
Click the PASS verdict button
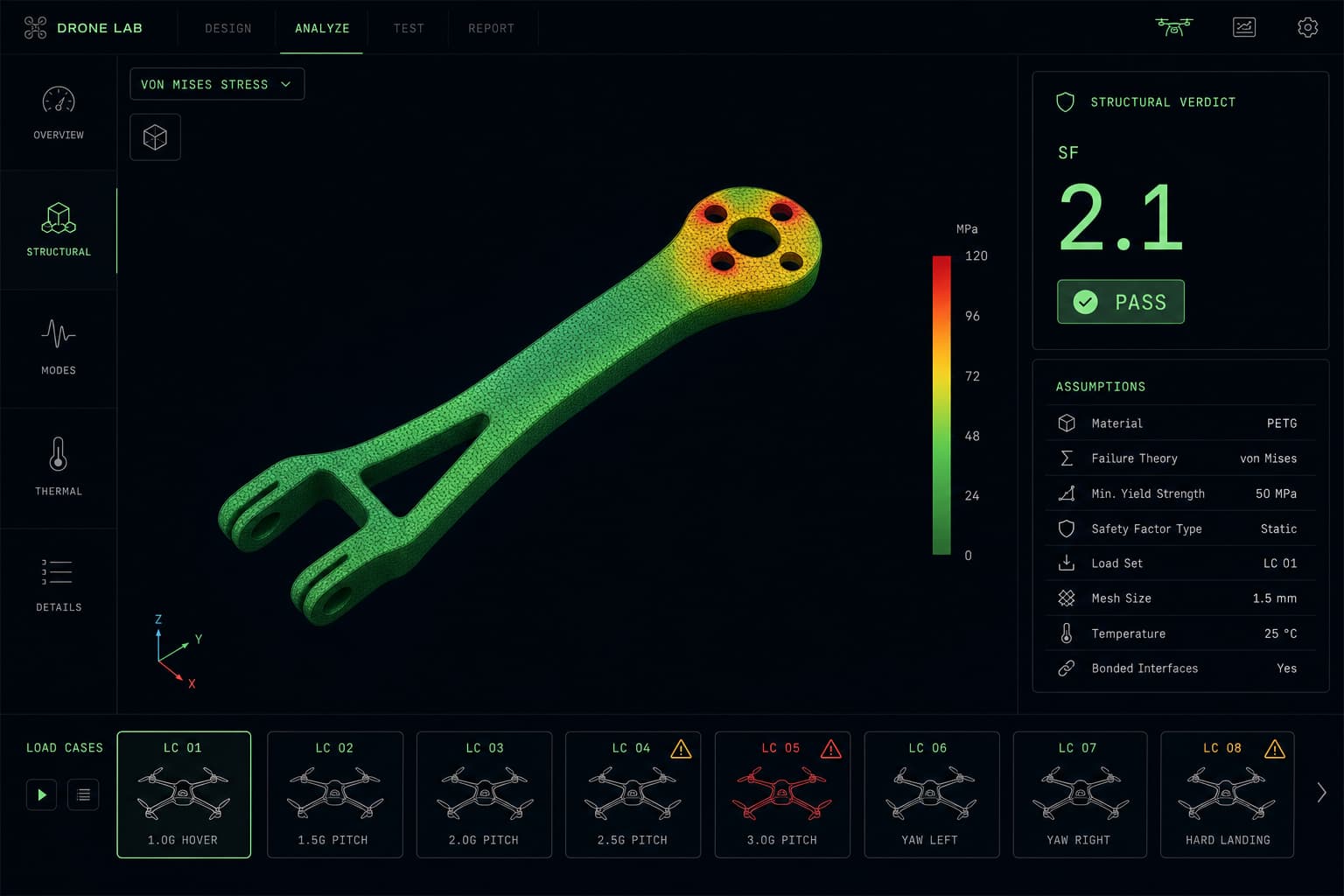point(1121,302)
